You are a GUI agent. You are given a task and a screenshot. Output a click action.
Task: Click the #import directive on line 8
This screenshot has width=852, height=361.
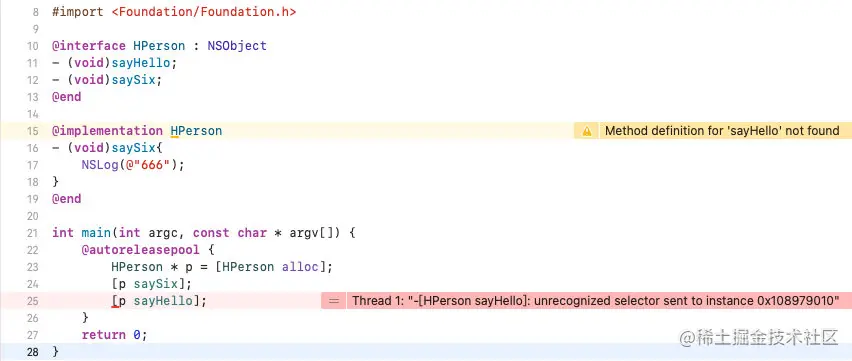tap(78, 12)
